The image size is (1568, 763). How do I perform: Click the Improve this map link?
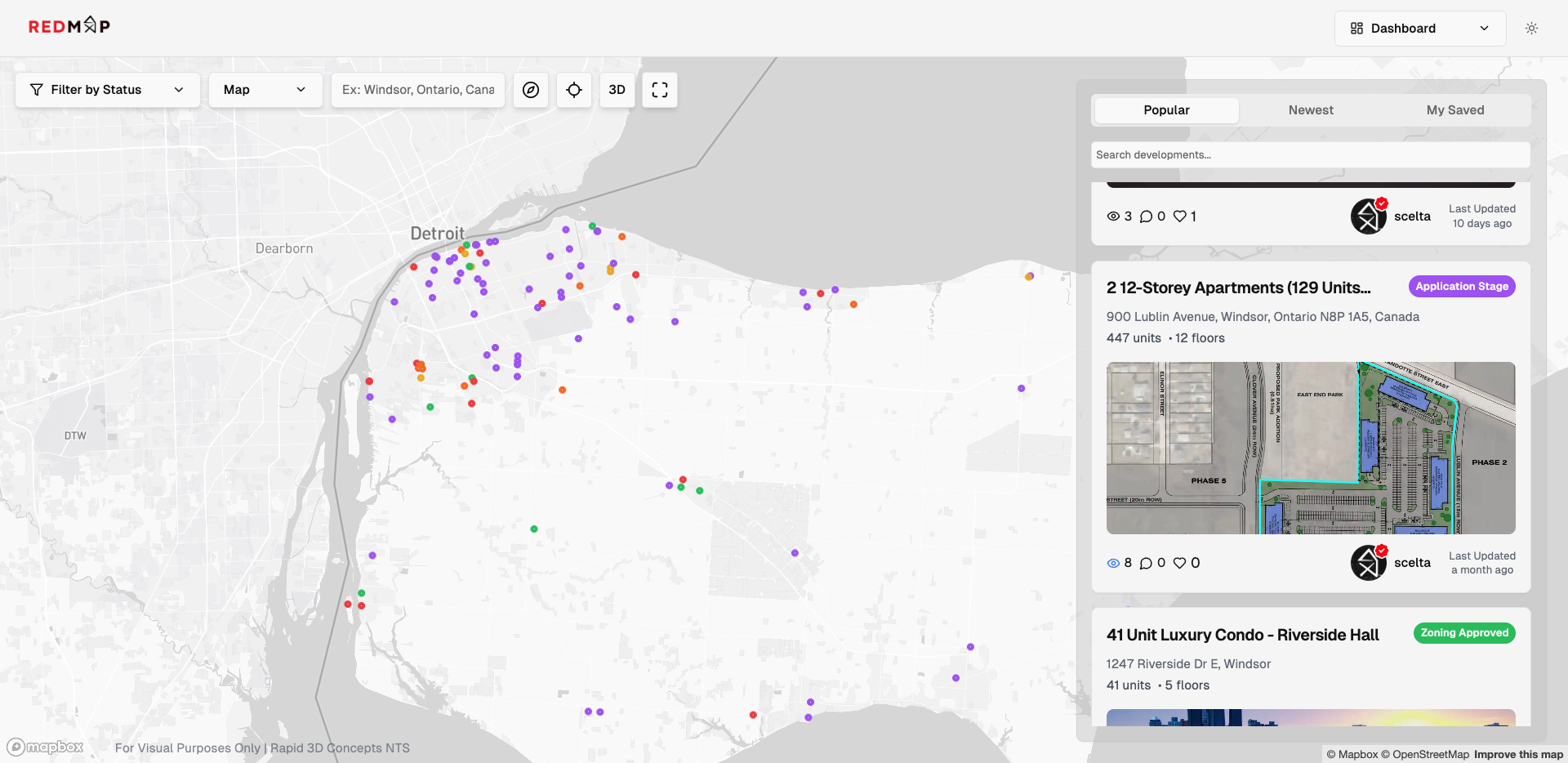coord(1518,755)
